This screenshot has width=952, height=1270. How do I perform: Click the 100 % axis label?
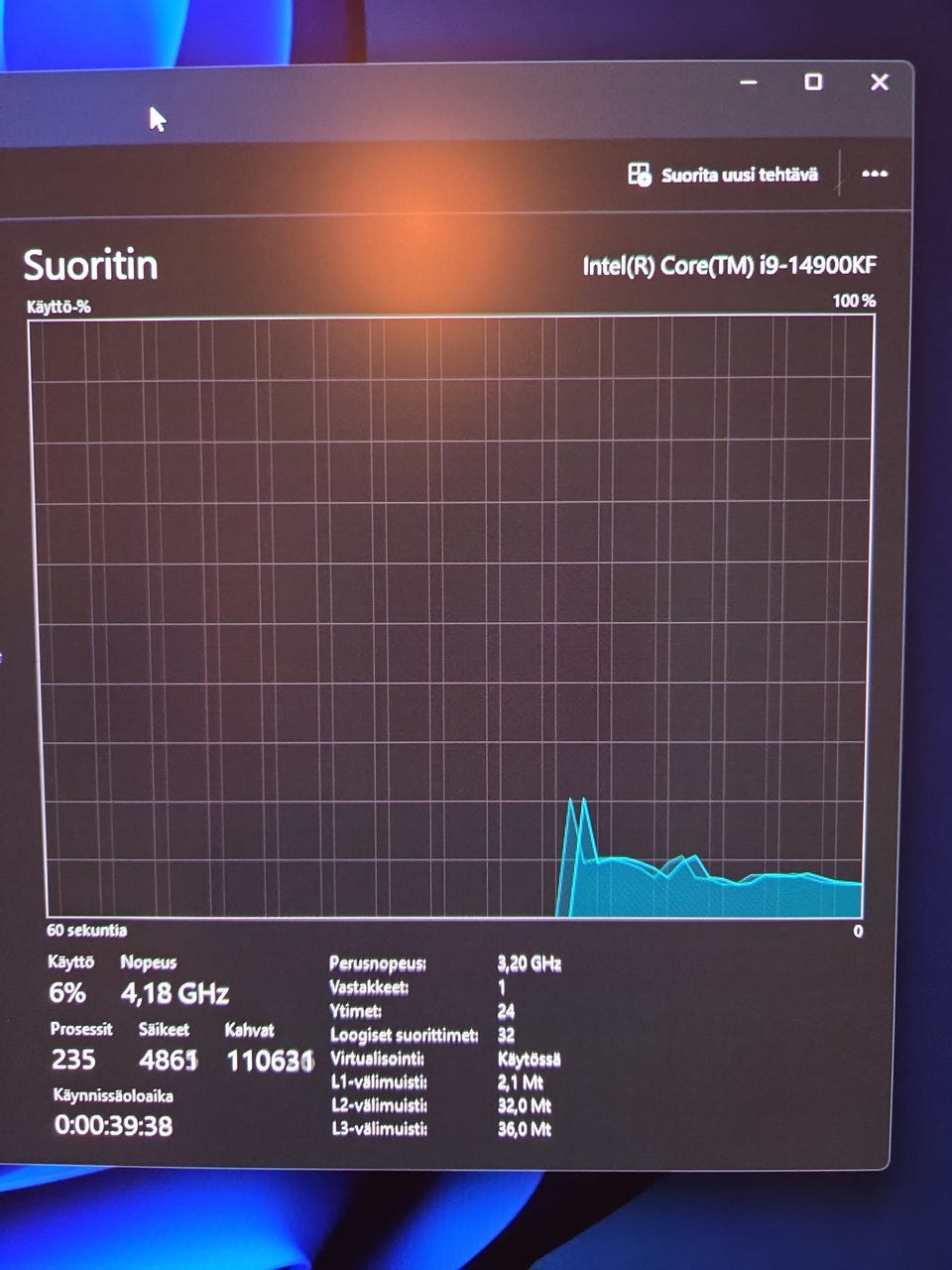pos(853,301)
